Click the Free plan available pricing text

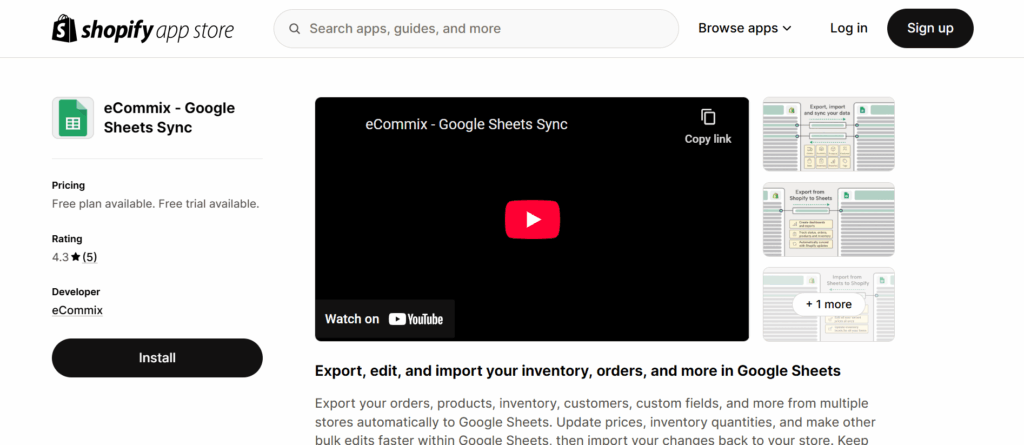click(x=155, y=204)
